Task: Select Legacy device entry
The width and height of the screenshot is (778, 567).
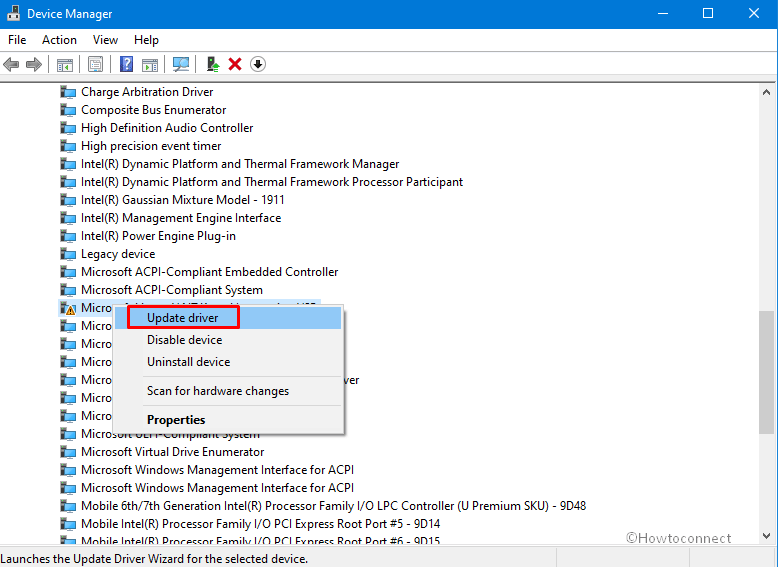Action: [118, 254]
